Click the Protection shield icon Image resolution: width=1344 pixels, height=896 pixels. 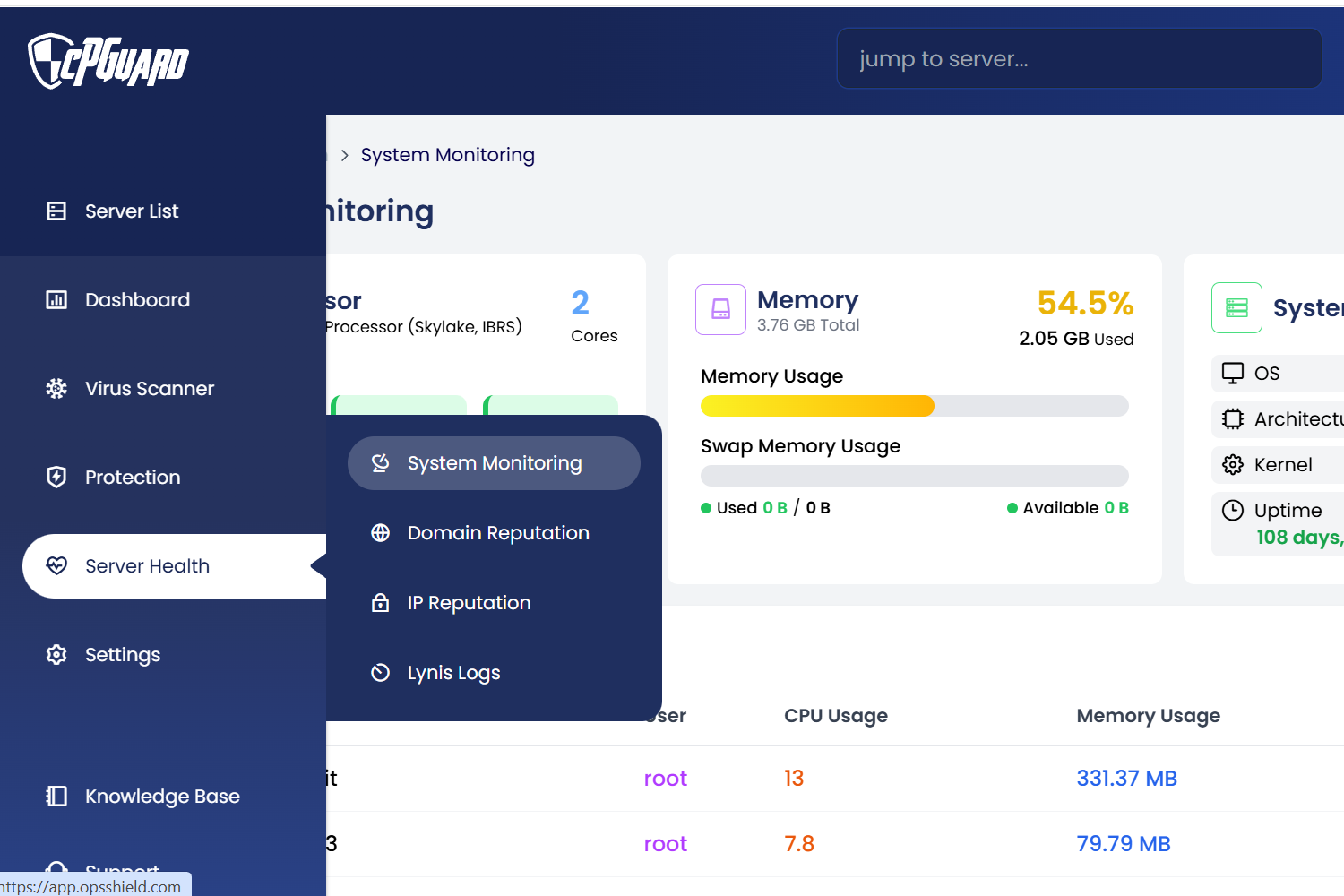tap(56, 477)
